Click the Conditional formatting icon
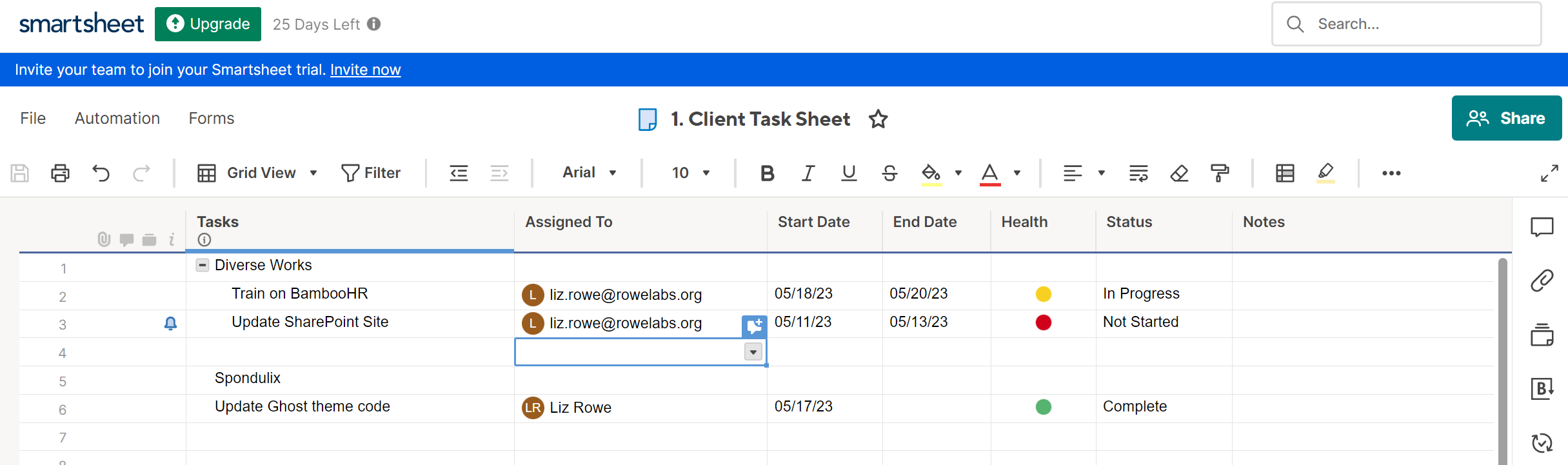This screenshot has height=465, width=1568. coord(1285,173)
